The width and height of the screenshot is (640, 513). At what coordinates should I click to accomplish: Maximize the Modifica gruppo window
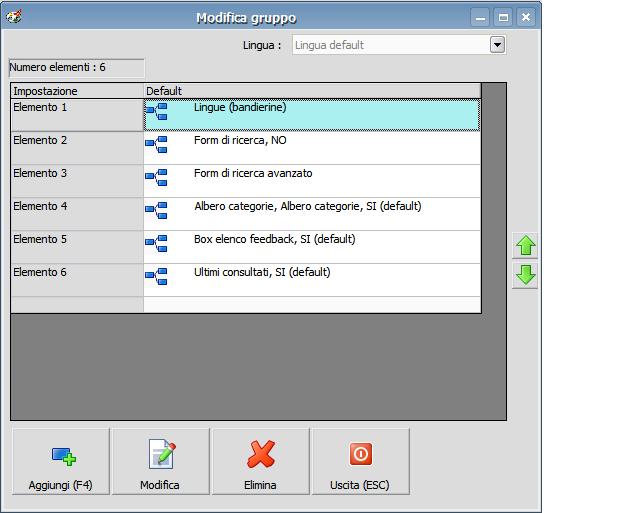[x=503, y=18]
